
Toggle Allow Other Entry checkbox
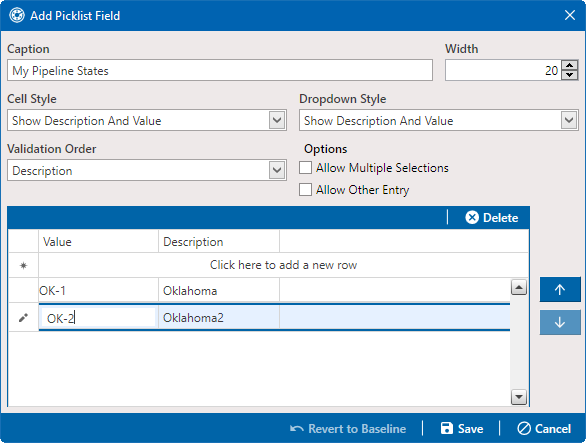point(305,190)
